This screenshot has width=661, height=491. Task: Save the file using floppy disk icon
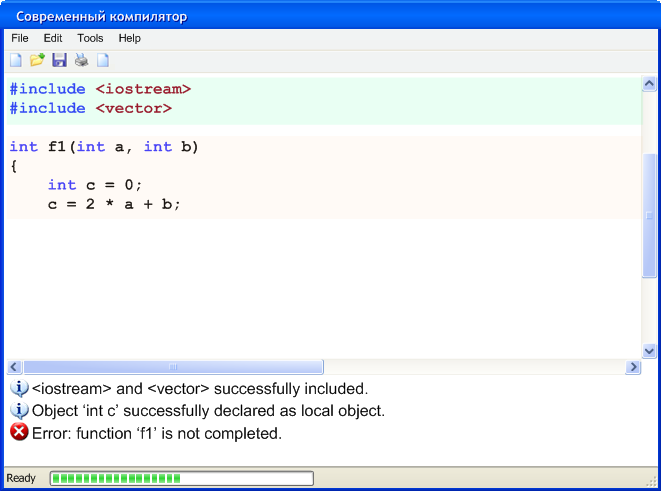coord(59,60)
